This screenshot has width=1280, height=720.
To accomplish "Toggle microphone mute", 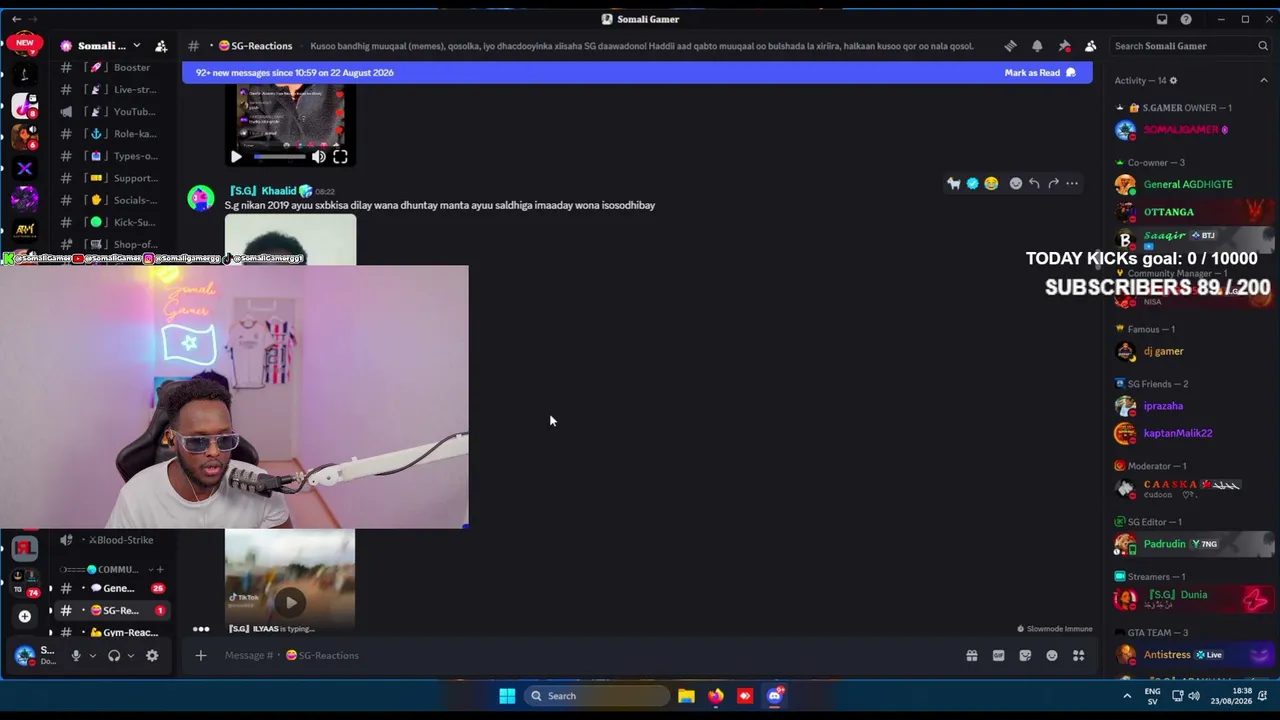I will point(75,656).
